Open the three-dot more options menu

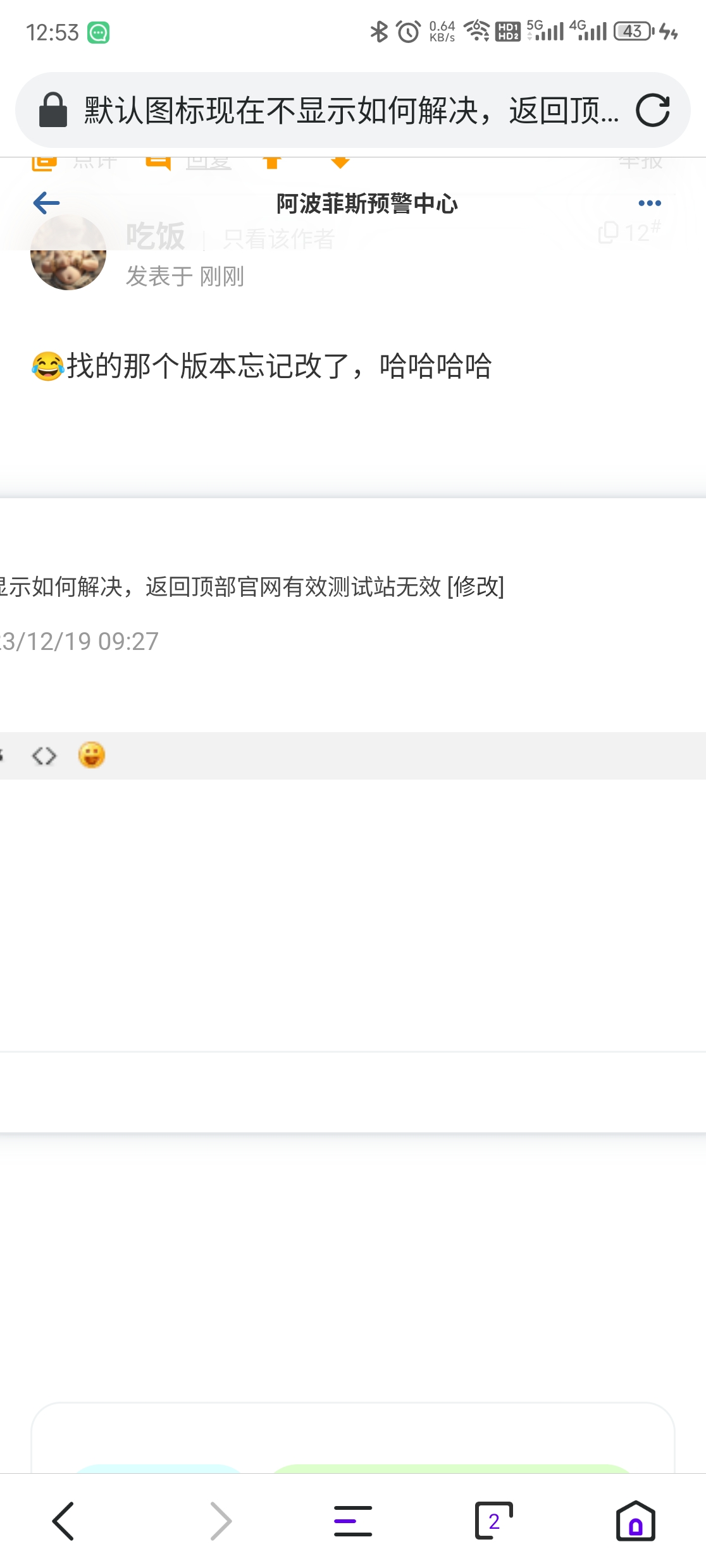(x=650, y=203)
